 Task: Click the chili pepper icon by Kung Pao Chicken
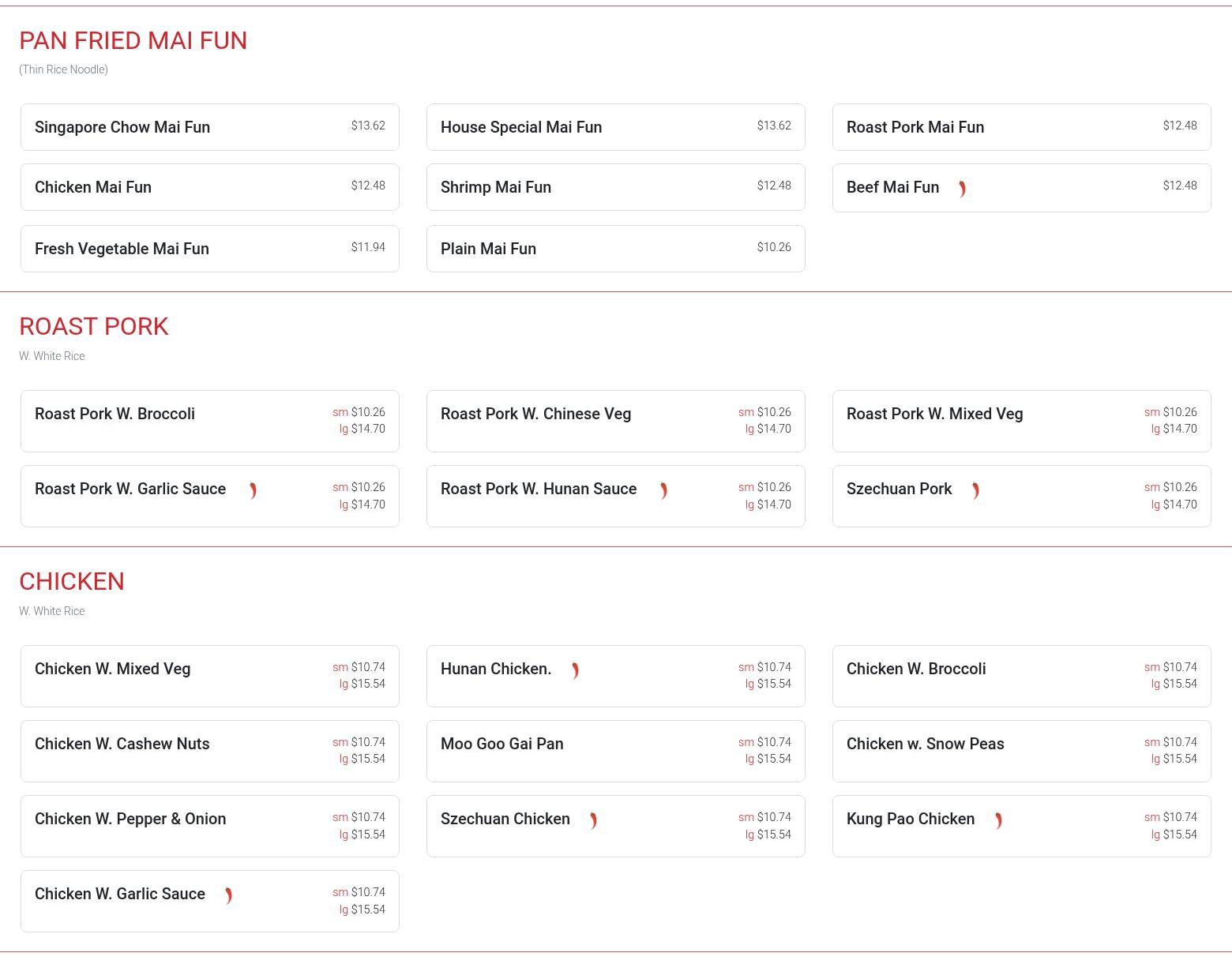(998, 821)
